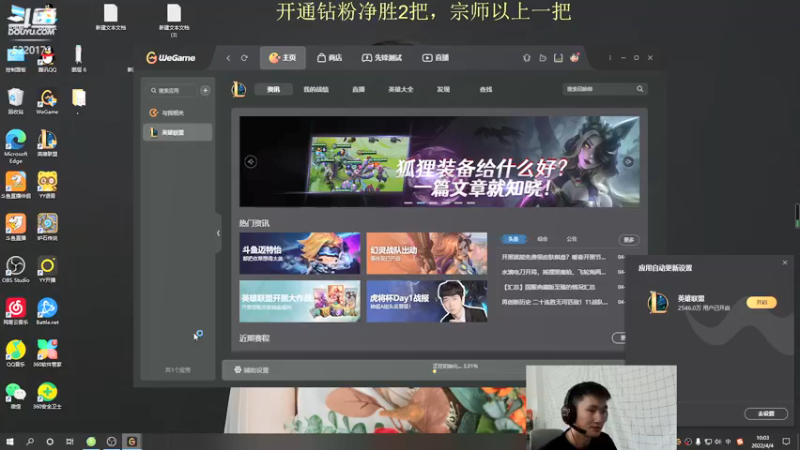
Task: Go back using the WeGame back arrow
Action: [x=228, y=58]
